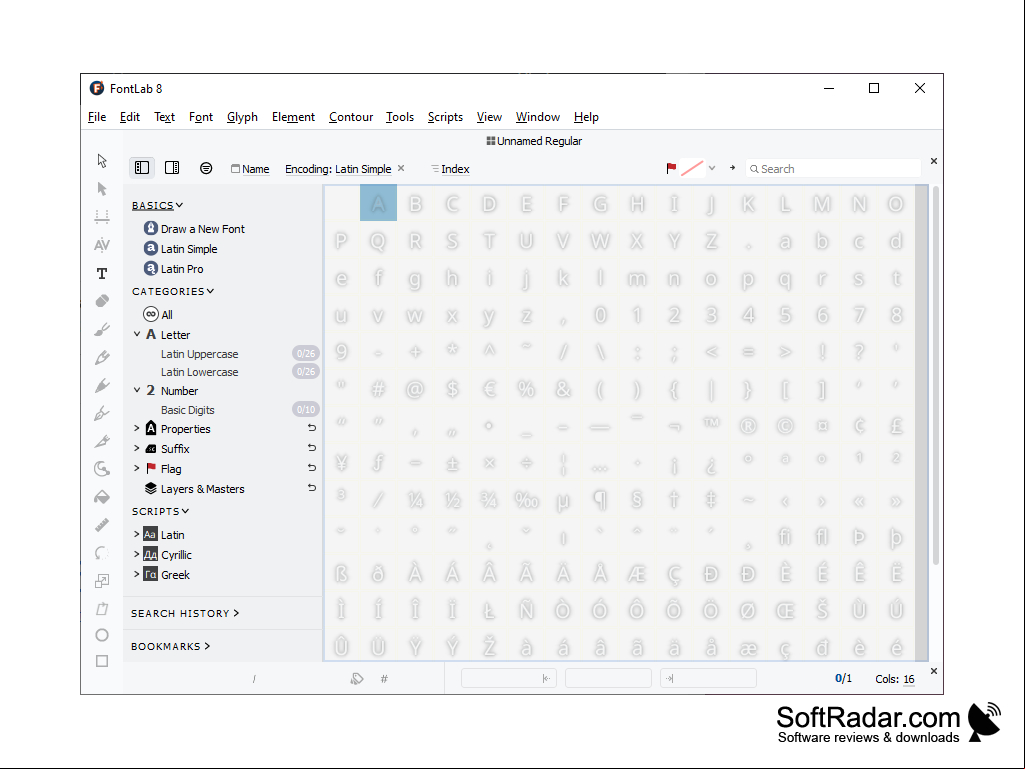Screen dimensions: 1025x769
Task: Select the Knife tool
Action: (102, 441)
